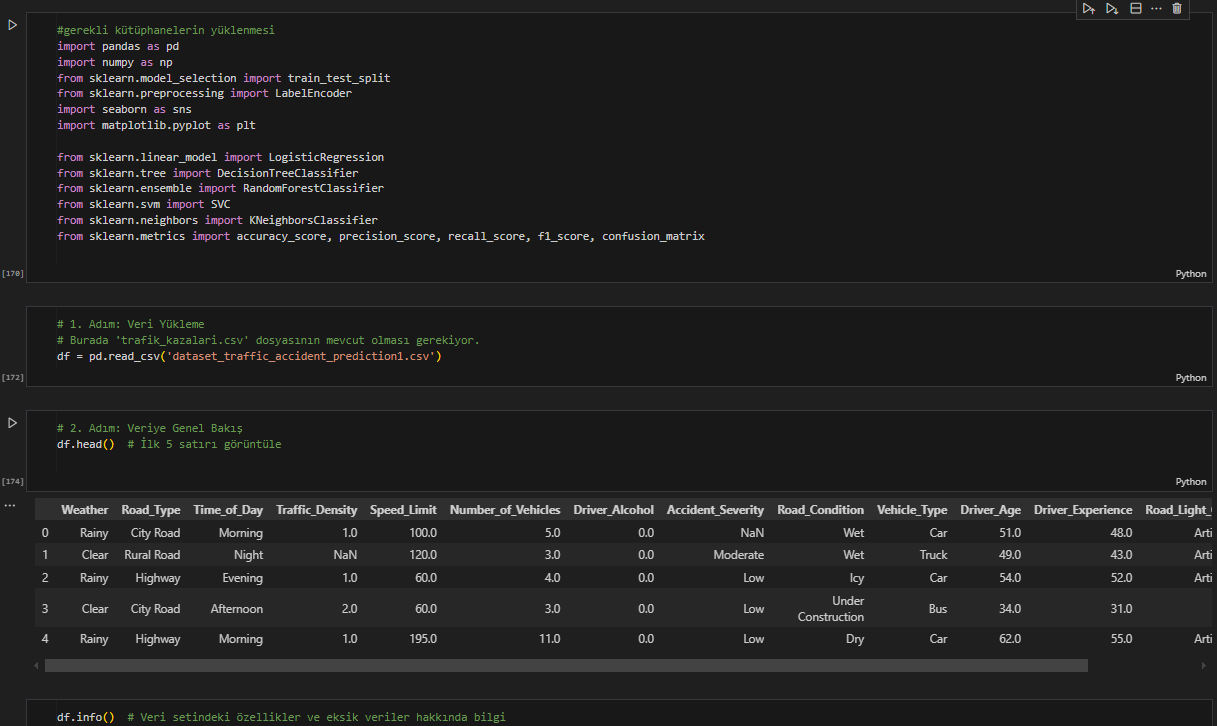Run the df.head() cell
This screenshot has height=726, width=1217.
[x=13, y=423]
